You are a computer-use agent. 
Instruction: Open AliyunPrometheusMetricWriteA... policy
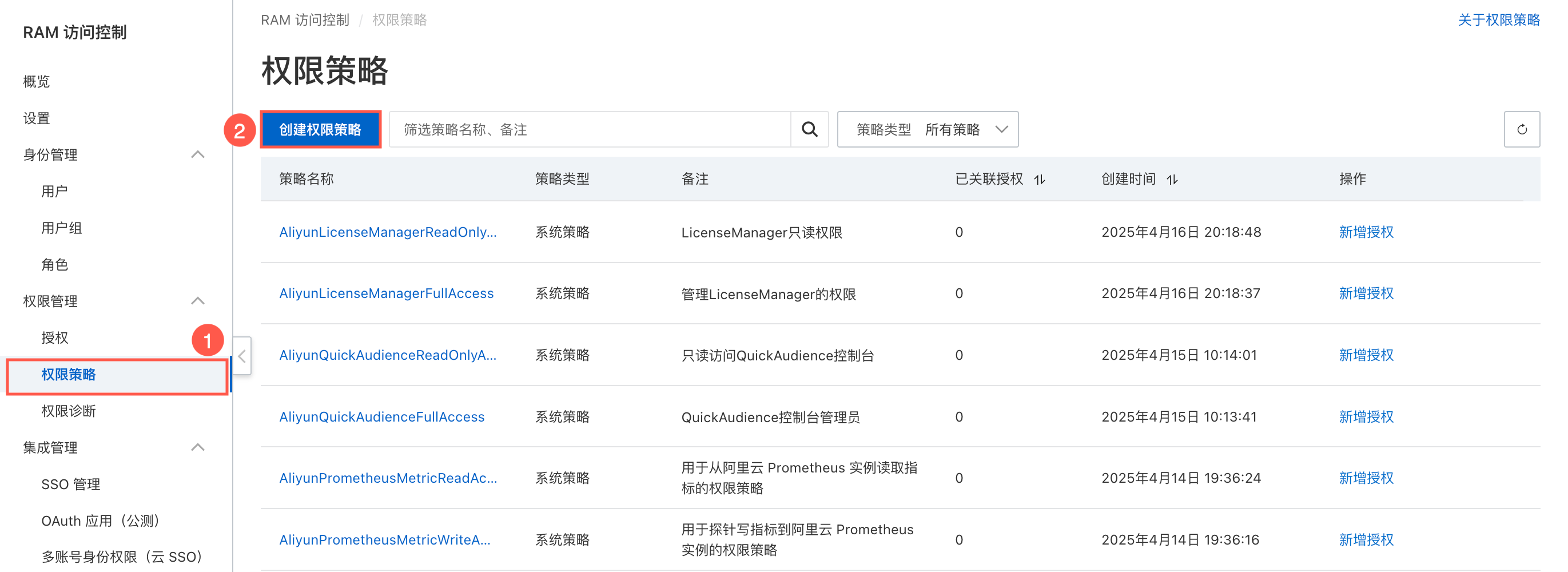[x=385, y=540]
